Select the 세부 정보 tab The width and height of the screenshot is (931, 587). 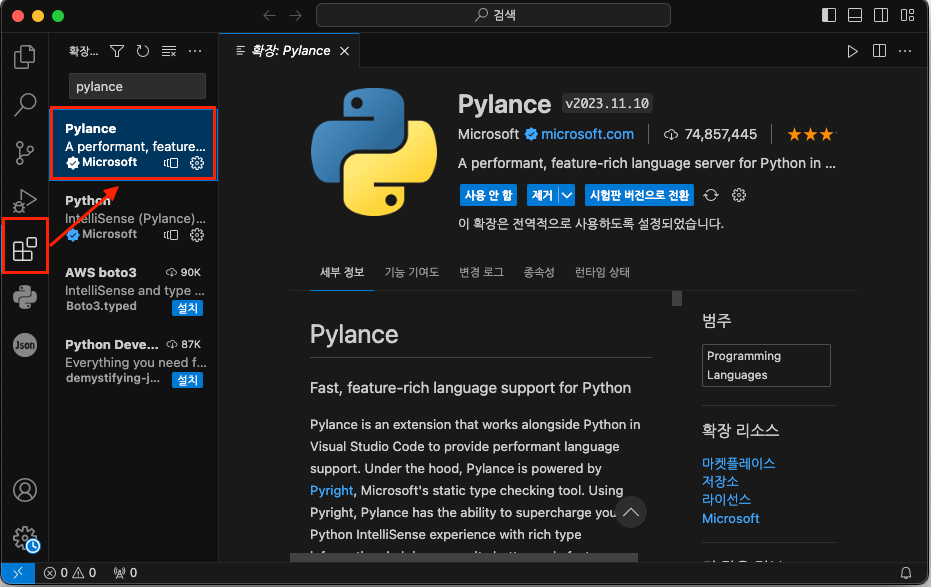(342, 272)
